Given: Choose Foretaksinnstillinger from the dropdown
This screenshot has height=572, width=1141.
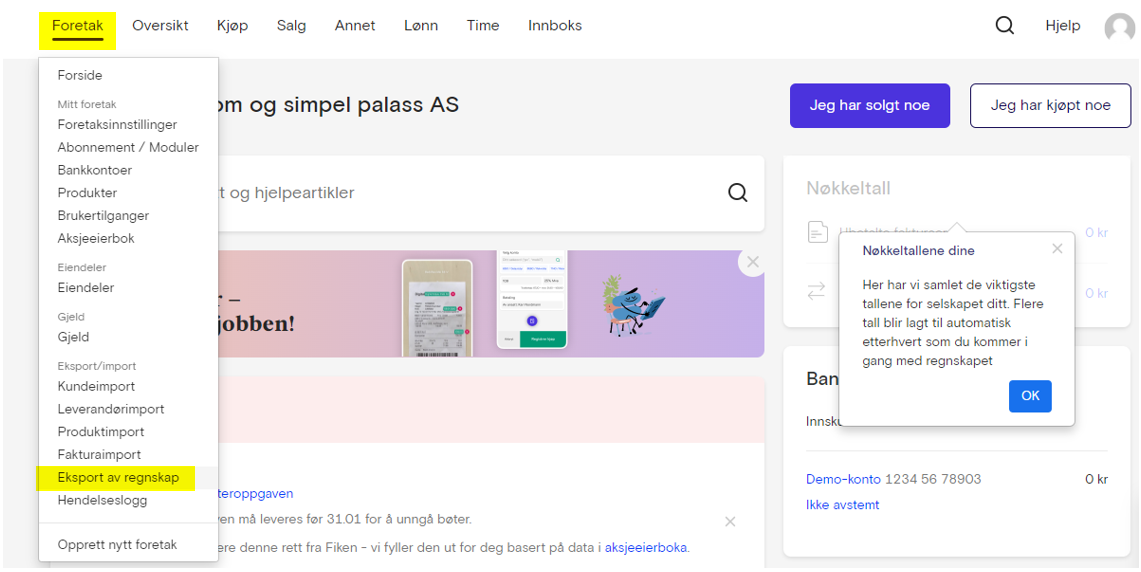Looking at the screenshot, I should (x=117, y=125).
